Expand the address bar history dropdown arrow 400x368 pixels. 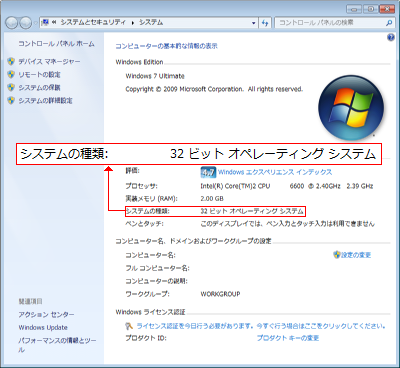tap(254, 23)
